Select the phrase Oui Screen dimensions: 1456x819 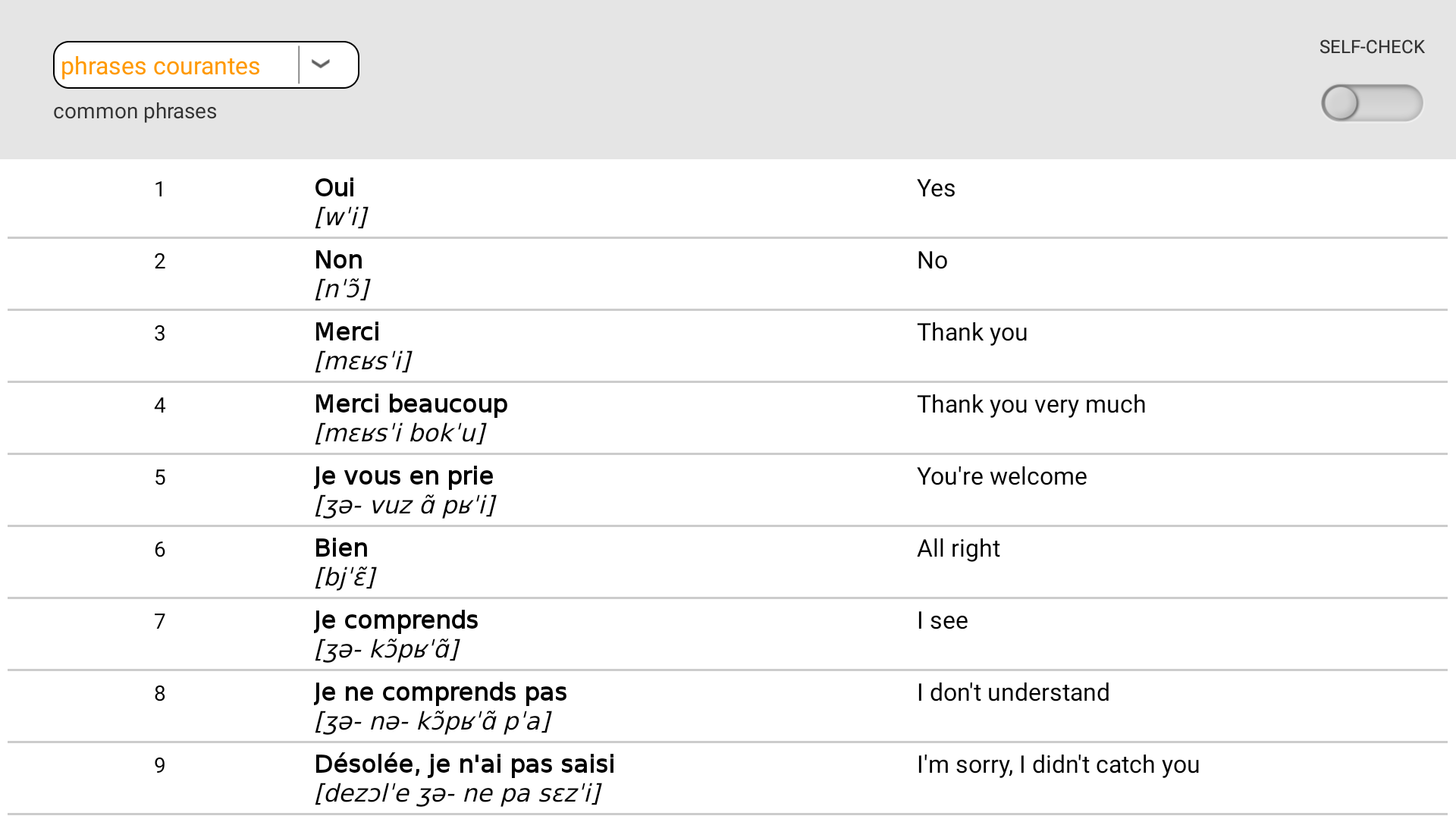tap(334, 188)
